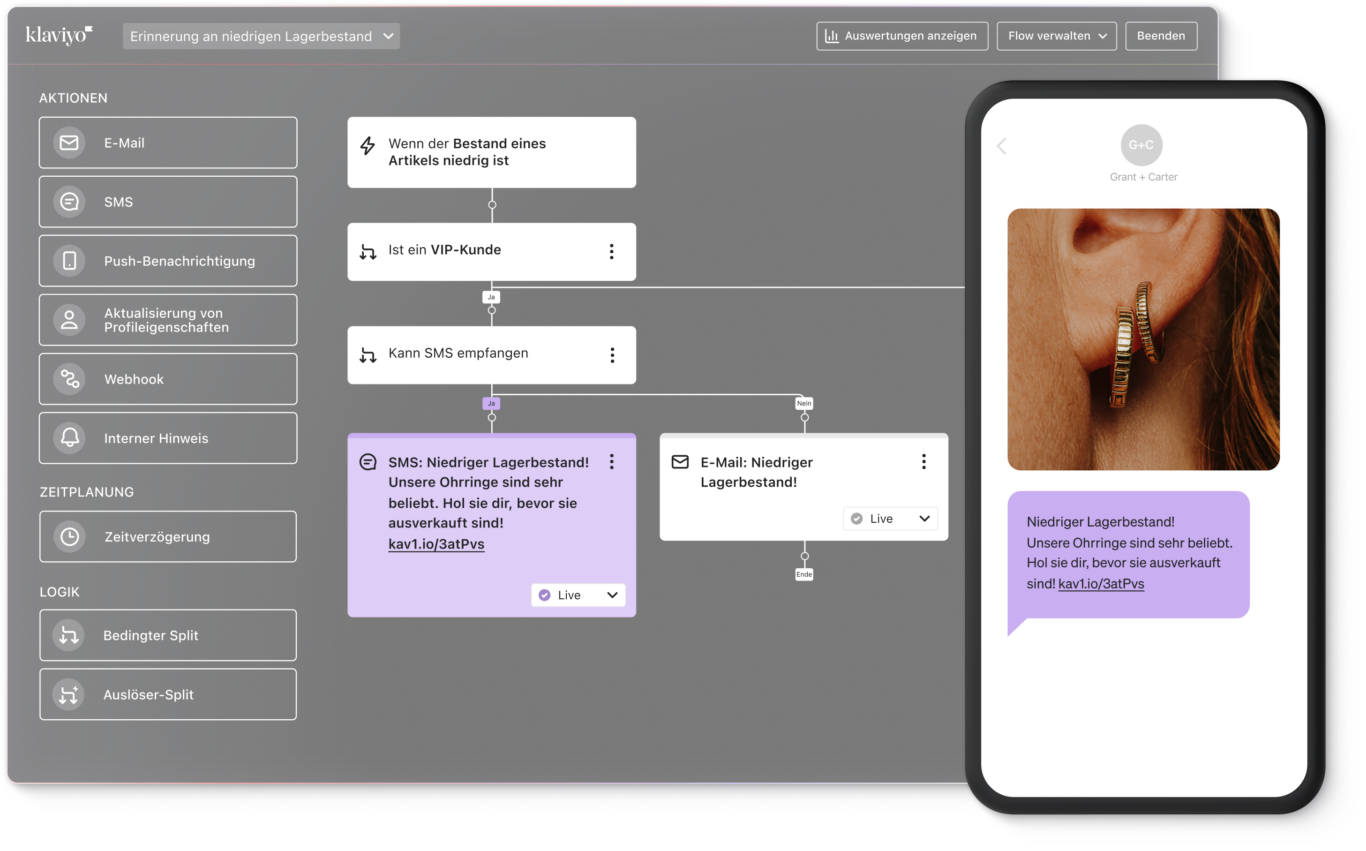
Task: Click the SMS bubble icon on SMS card
Action: [368, 462]
